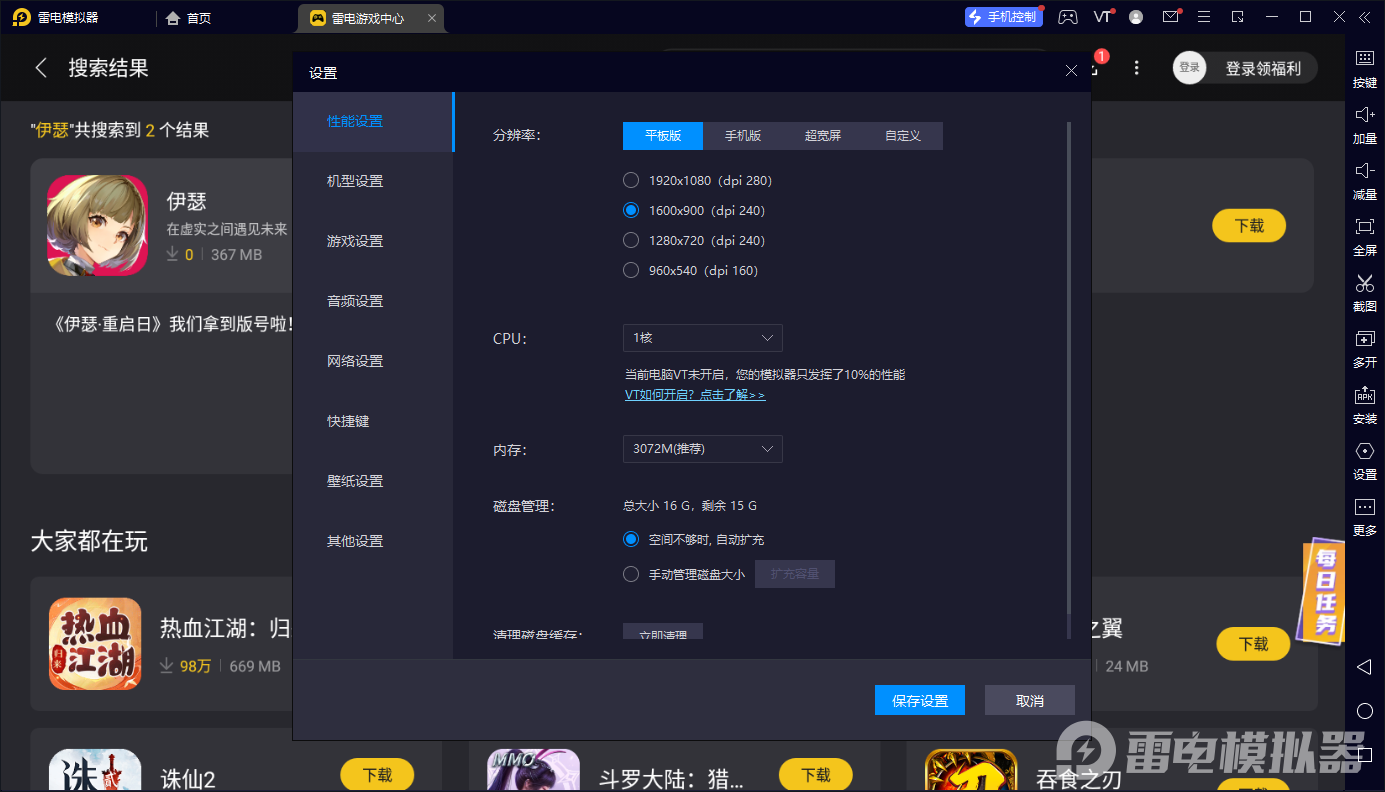This screenshot has width=1385, height=792.
Task: Save settings with the 保存设置 button
Action: (x=919, y=700)
